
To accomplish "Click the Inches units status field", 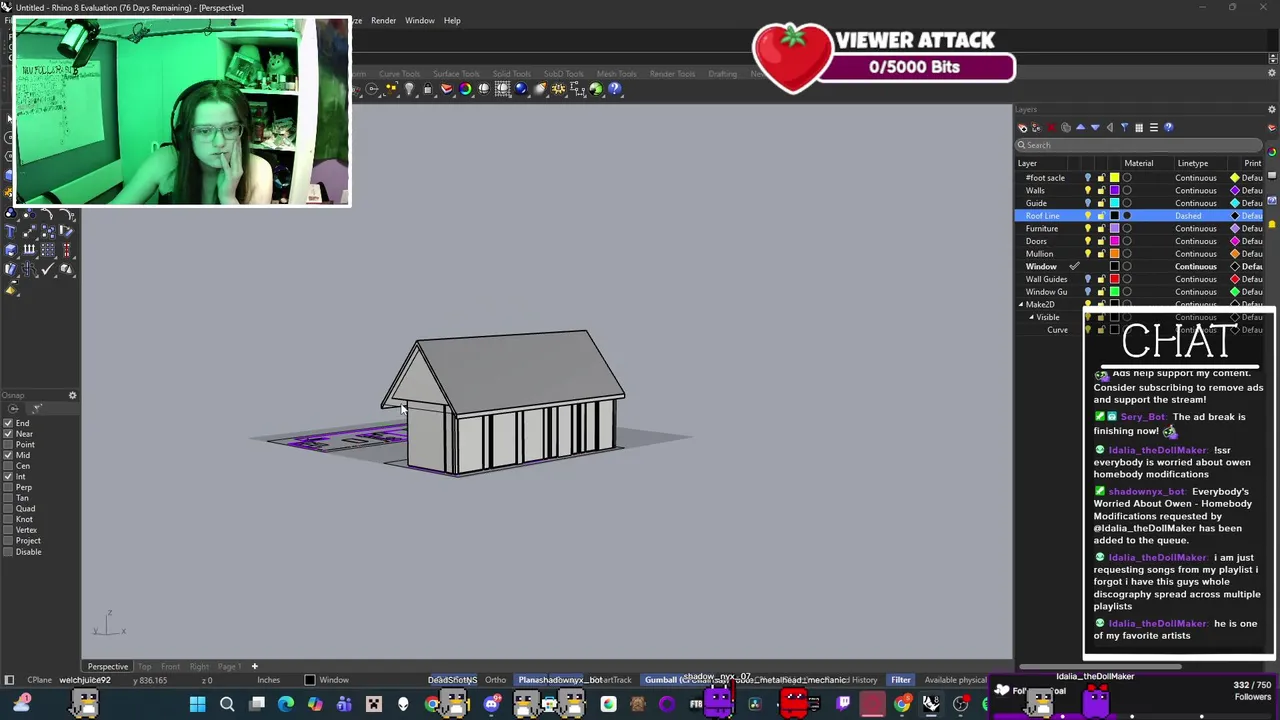I will point(268,680).
